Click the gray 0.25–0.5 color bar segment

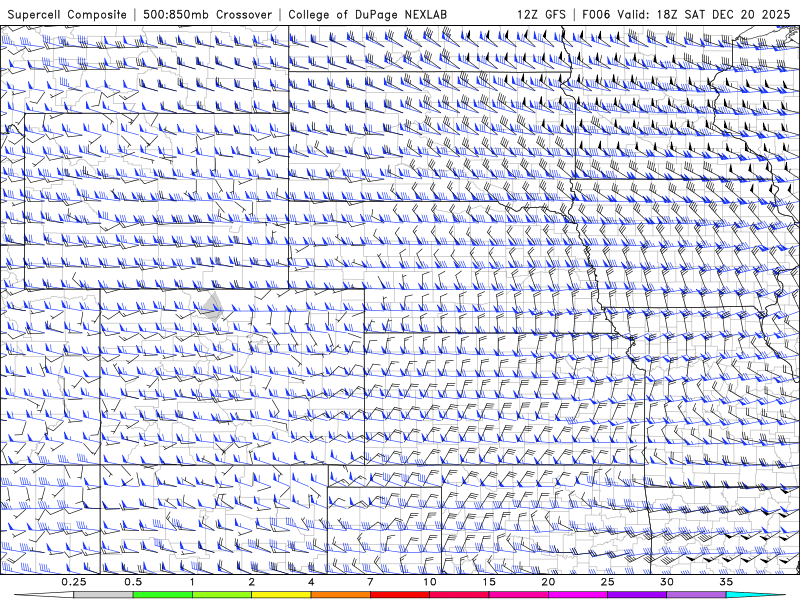pos(103,595)
